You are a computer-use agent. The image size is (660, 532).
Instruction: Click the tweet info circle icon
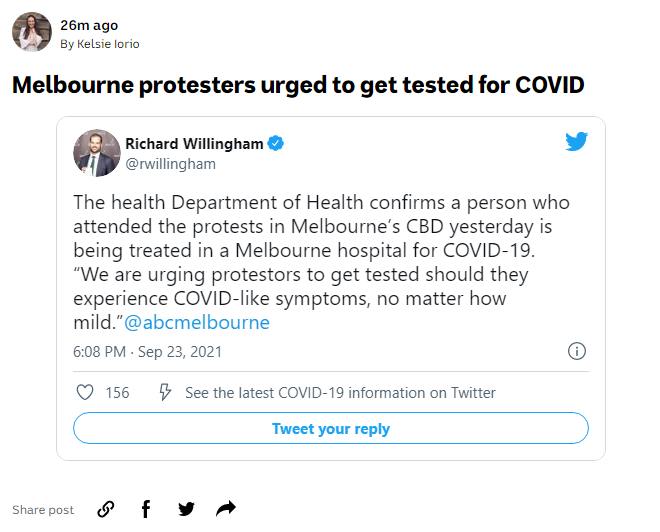[x=576, y=351]
